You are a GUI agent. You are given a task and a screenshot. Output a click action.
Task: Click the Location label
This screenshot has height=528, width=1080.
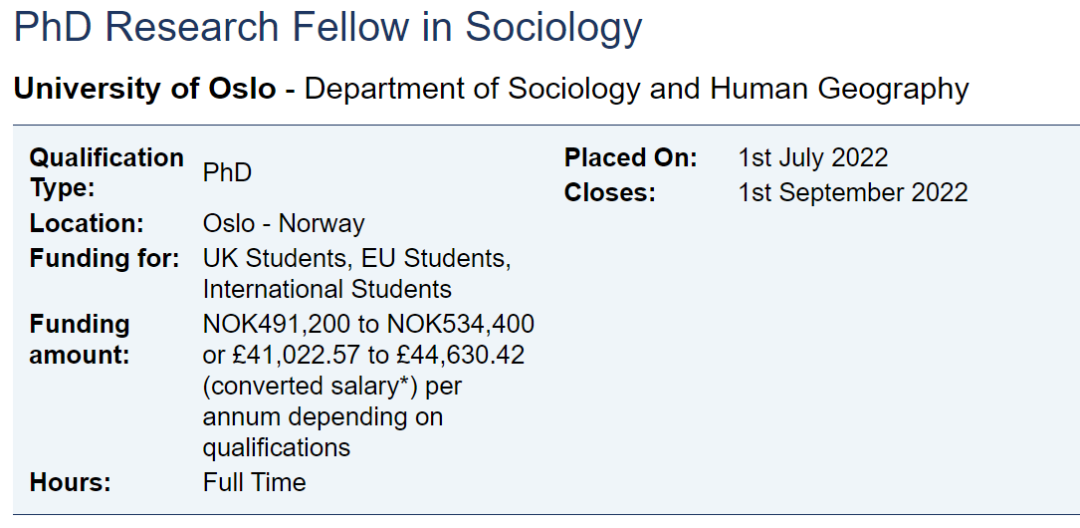87,223
